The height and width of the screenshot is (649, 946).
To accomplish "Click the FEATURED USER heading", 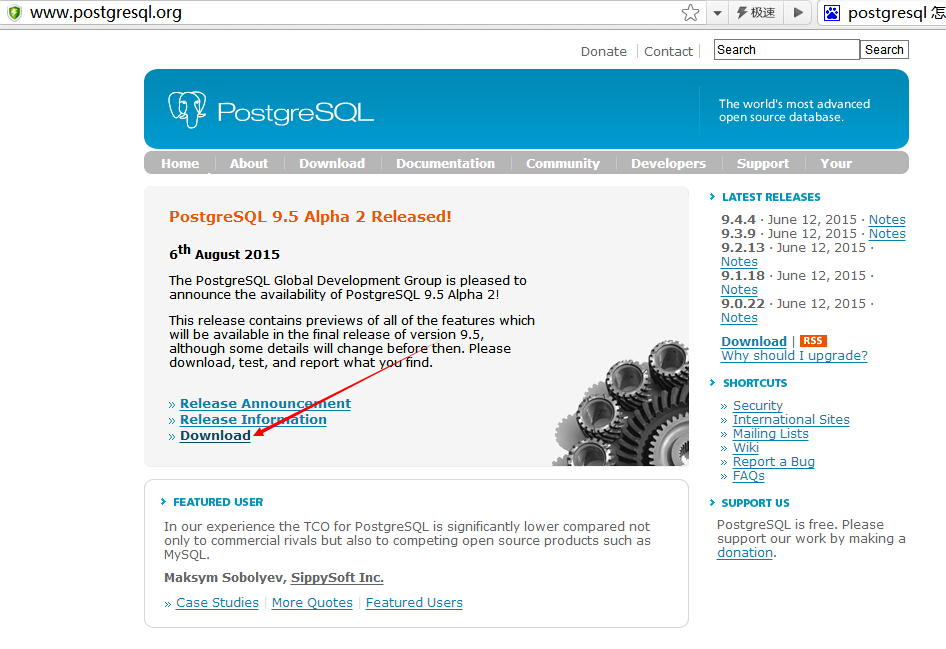I will click(218, 502).
